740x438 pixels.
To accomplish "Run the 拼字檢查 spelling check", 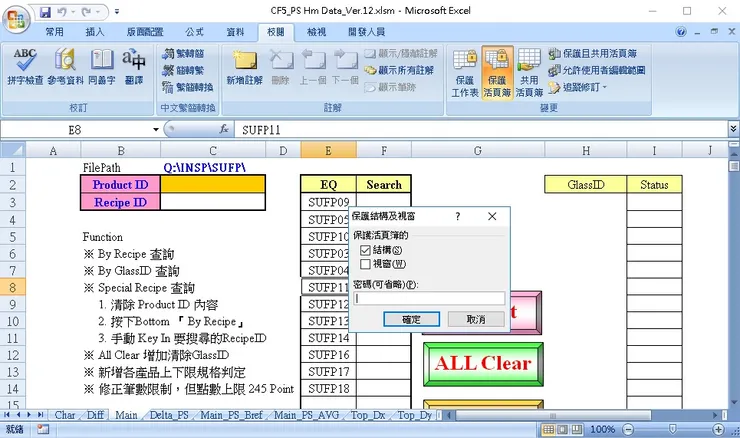I will point(25,67).
